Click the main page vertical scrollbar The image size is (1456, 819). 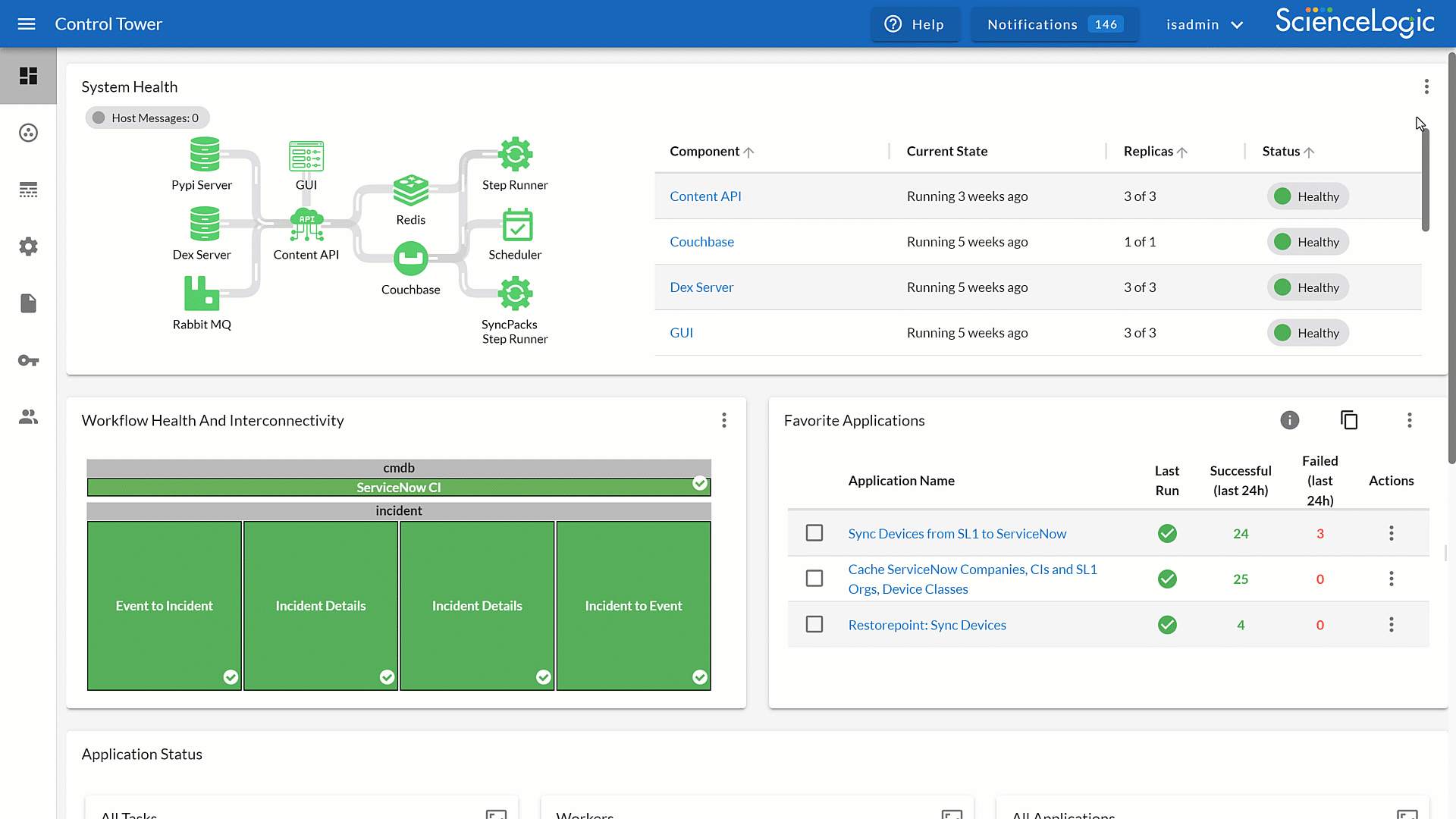pos(1451,258)
